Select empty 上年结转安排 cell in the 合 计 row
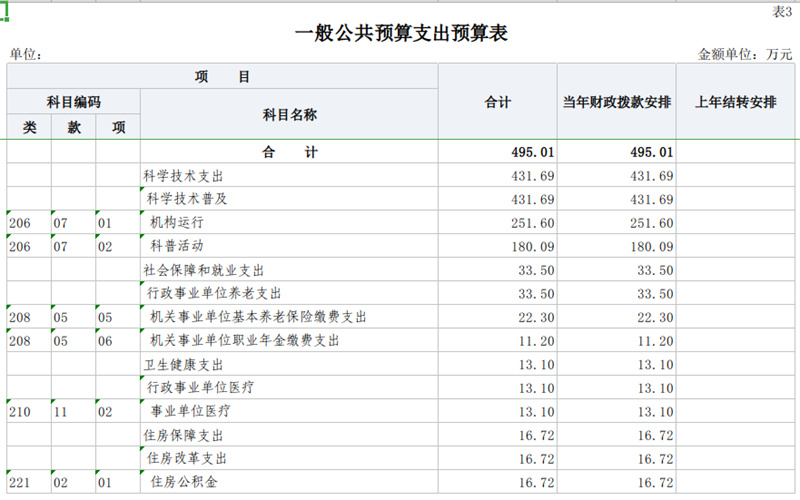Viewport: 800px width, 500px height. (x=736, y=152)
